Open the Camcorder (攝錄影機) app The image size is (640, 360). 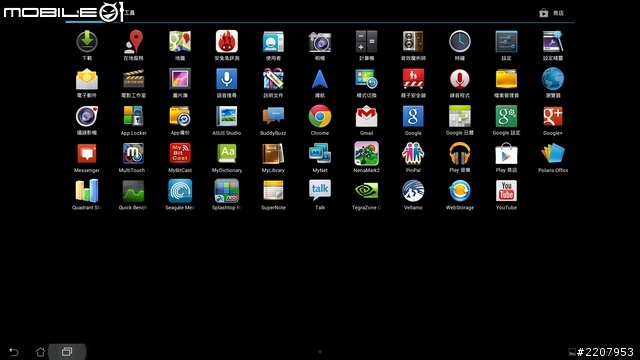(87, 116)
